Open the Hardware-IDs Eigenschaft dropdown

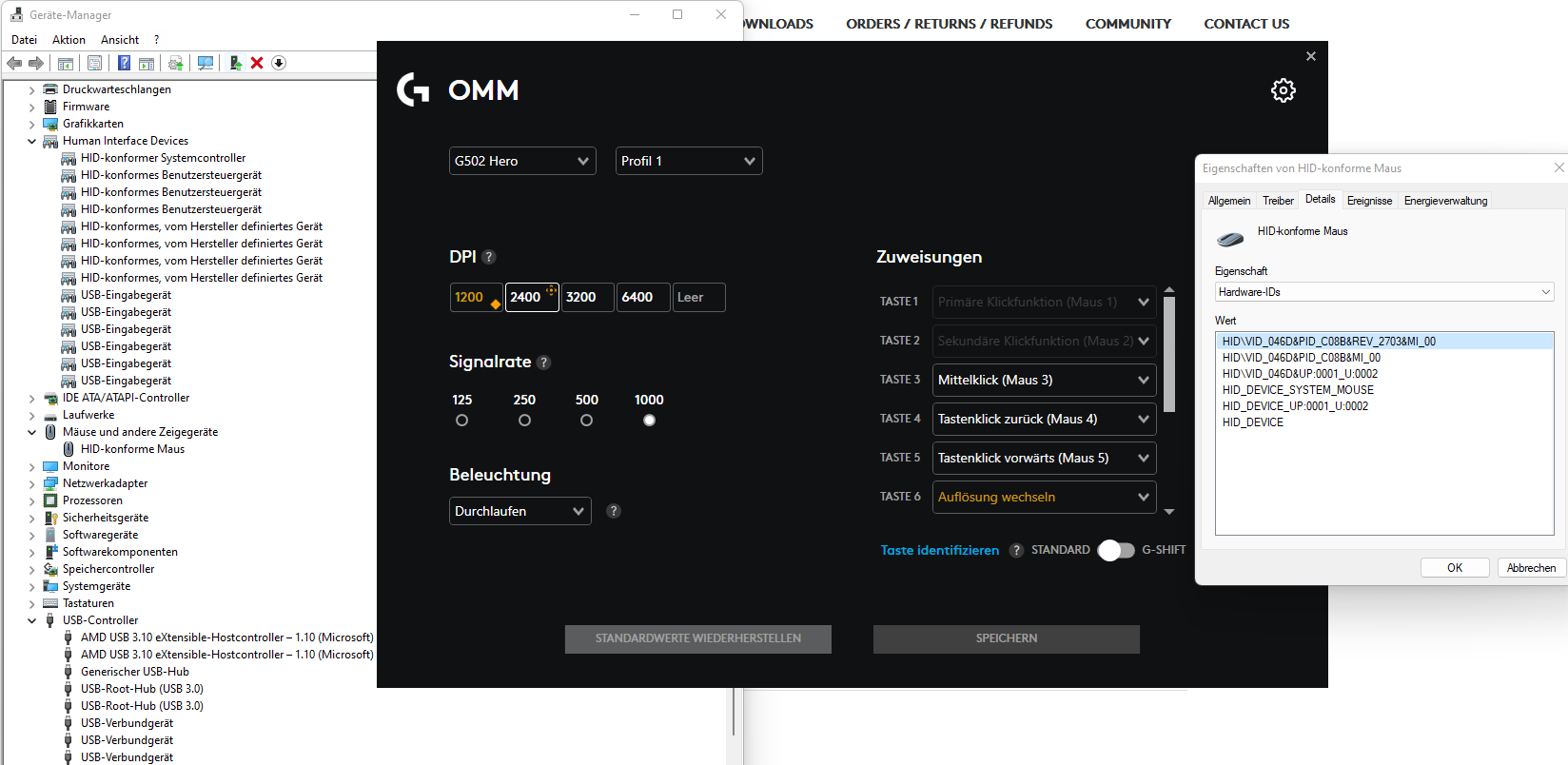[1384, 292]
